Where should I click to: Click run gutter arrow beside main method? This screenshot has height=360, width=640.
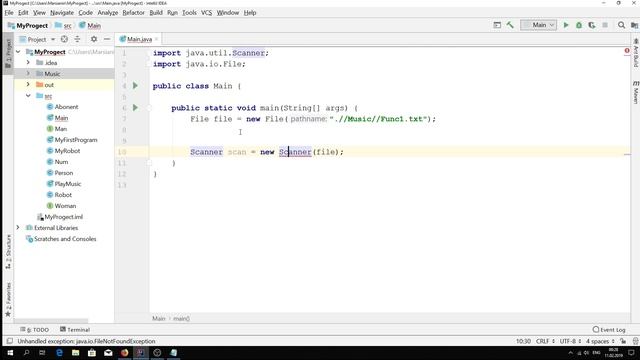(x=135, y=108)
